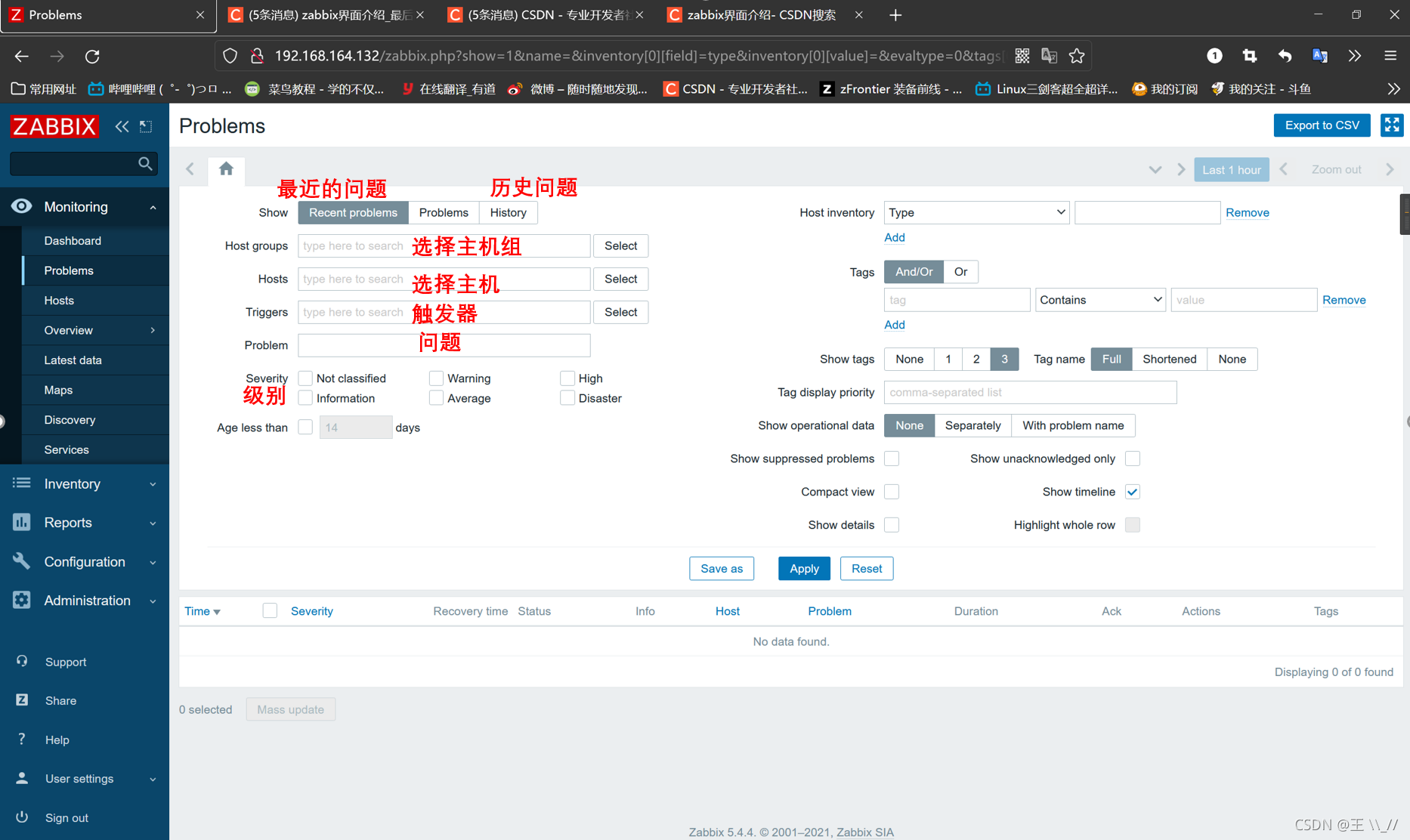Click the screenshot crop extension icon
Screen dimensions: 1410x840
coord(1250,56)
